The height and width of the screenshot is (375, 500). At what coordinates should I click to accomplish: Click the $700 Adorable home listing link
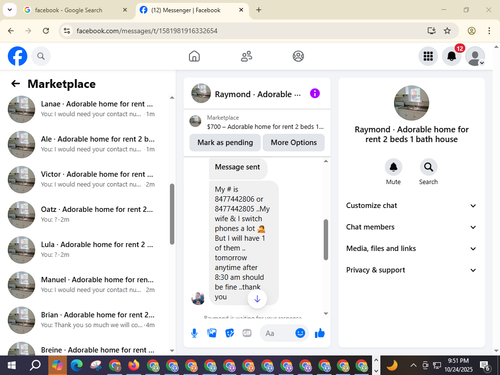[265, 127]
